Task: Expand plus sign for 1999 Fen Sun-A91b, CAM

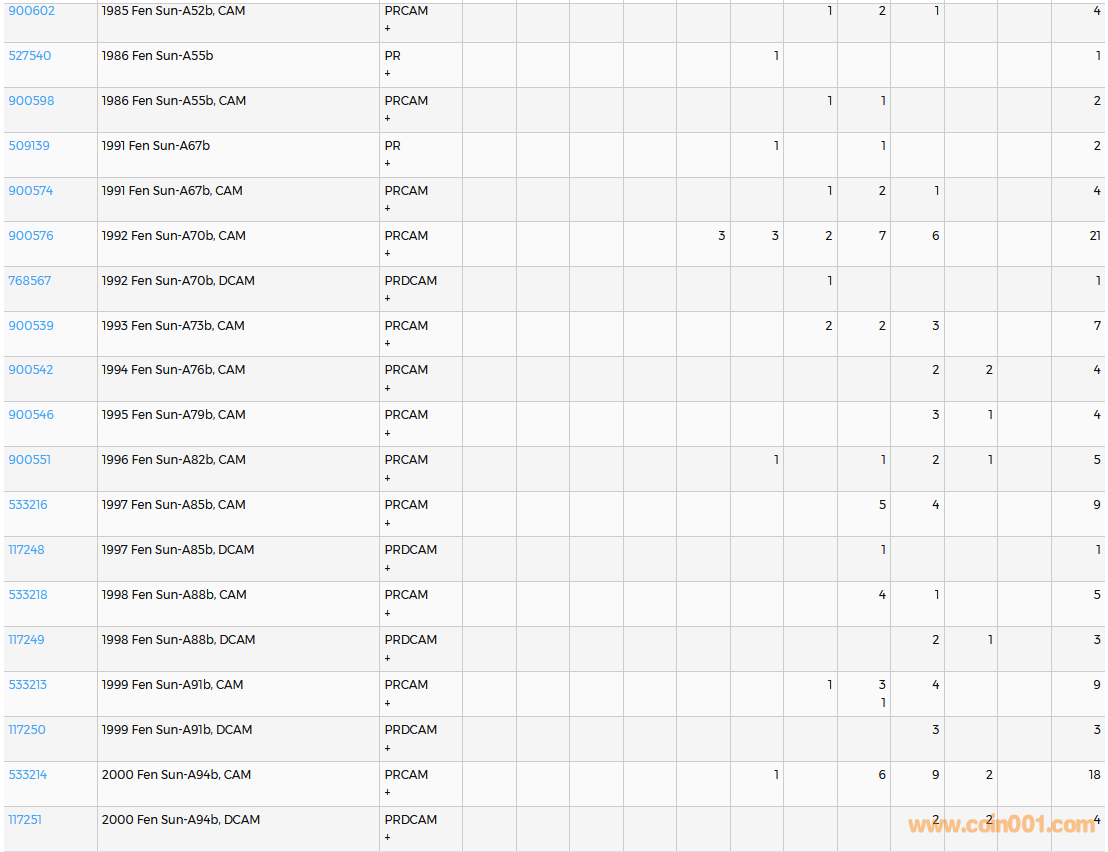Action: click(388, 703)
